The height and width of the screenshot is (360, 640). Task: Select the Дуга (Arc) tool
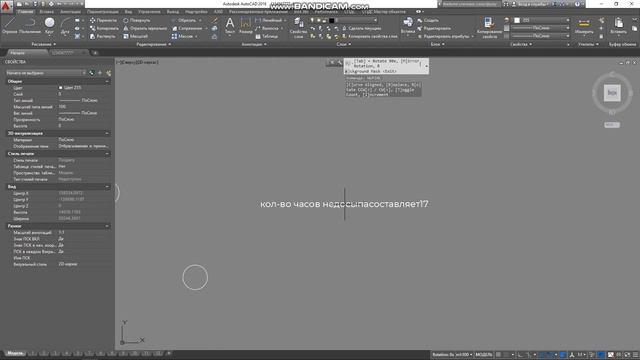click(x=65, y=25)
